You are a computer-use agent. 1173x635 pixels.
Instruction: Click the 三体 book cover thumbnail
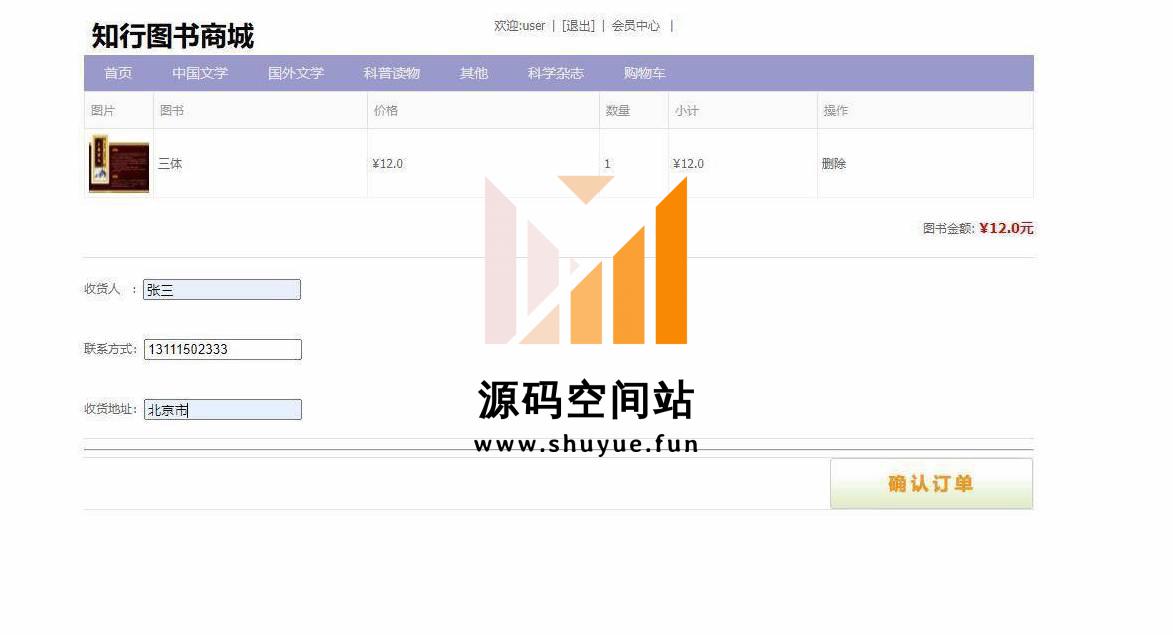click(x=119, y=163)
